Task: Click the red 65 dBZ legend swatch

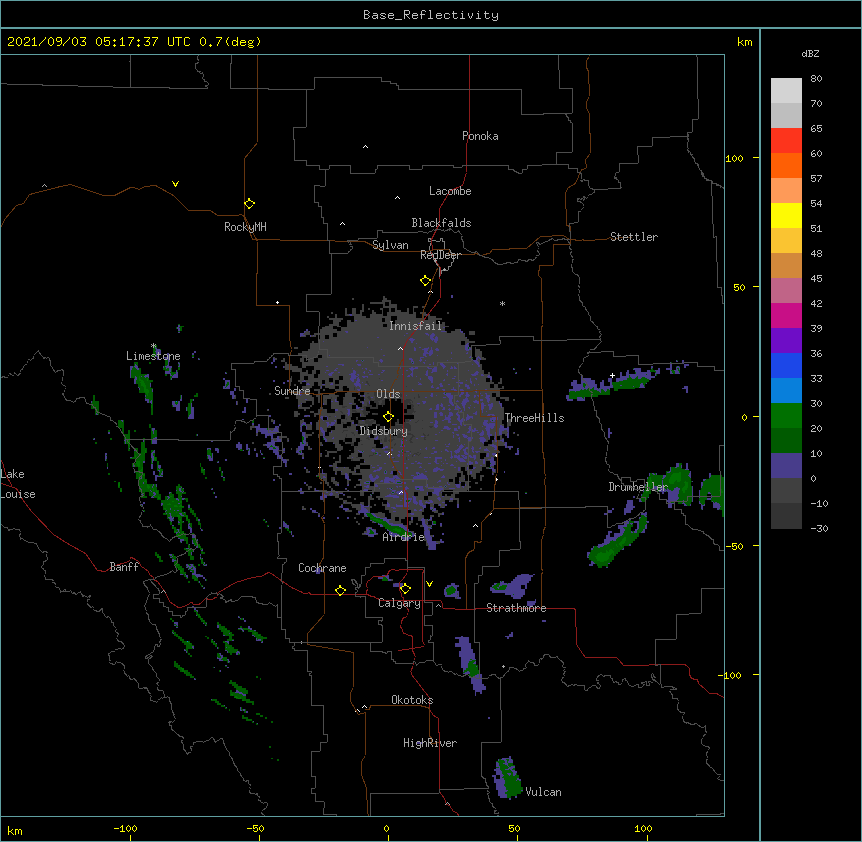Action: click(x=786, y=141)
